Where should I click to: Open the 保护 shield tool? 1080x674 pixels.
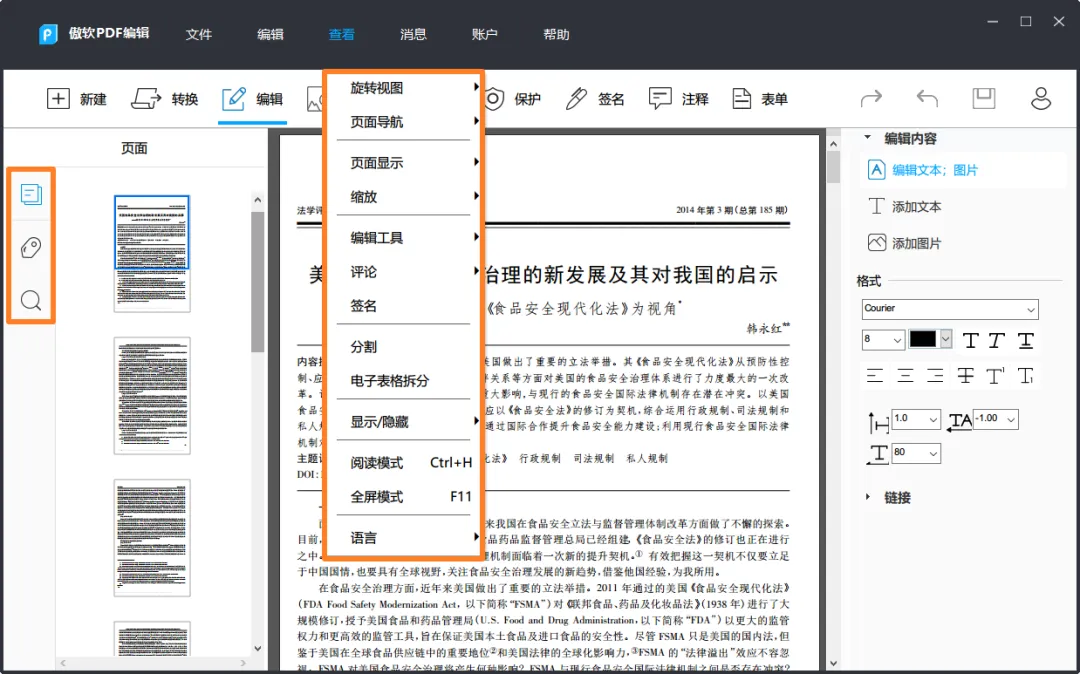click(x=512, y=99)
